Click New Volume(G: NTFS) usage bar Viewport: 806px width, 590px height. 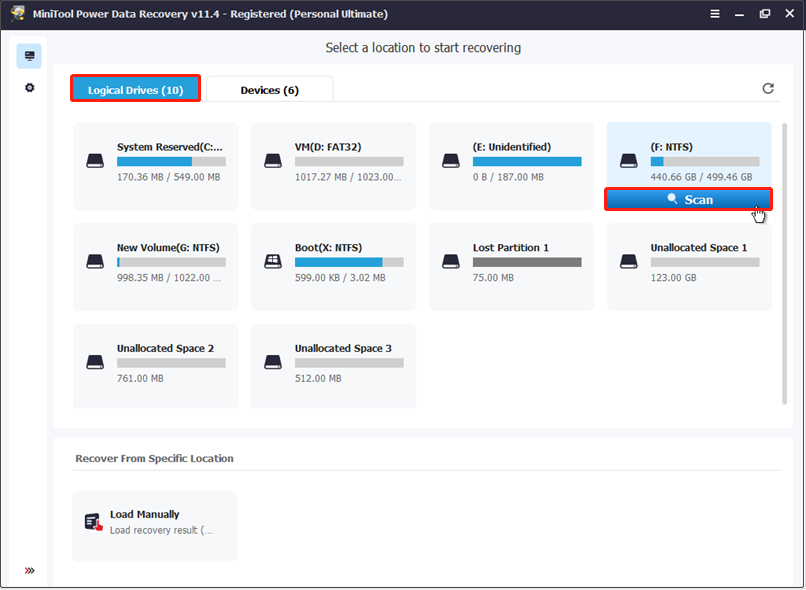pos(171,262)
